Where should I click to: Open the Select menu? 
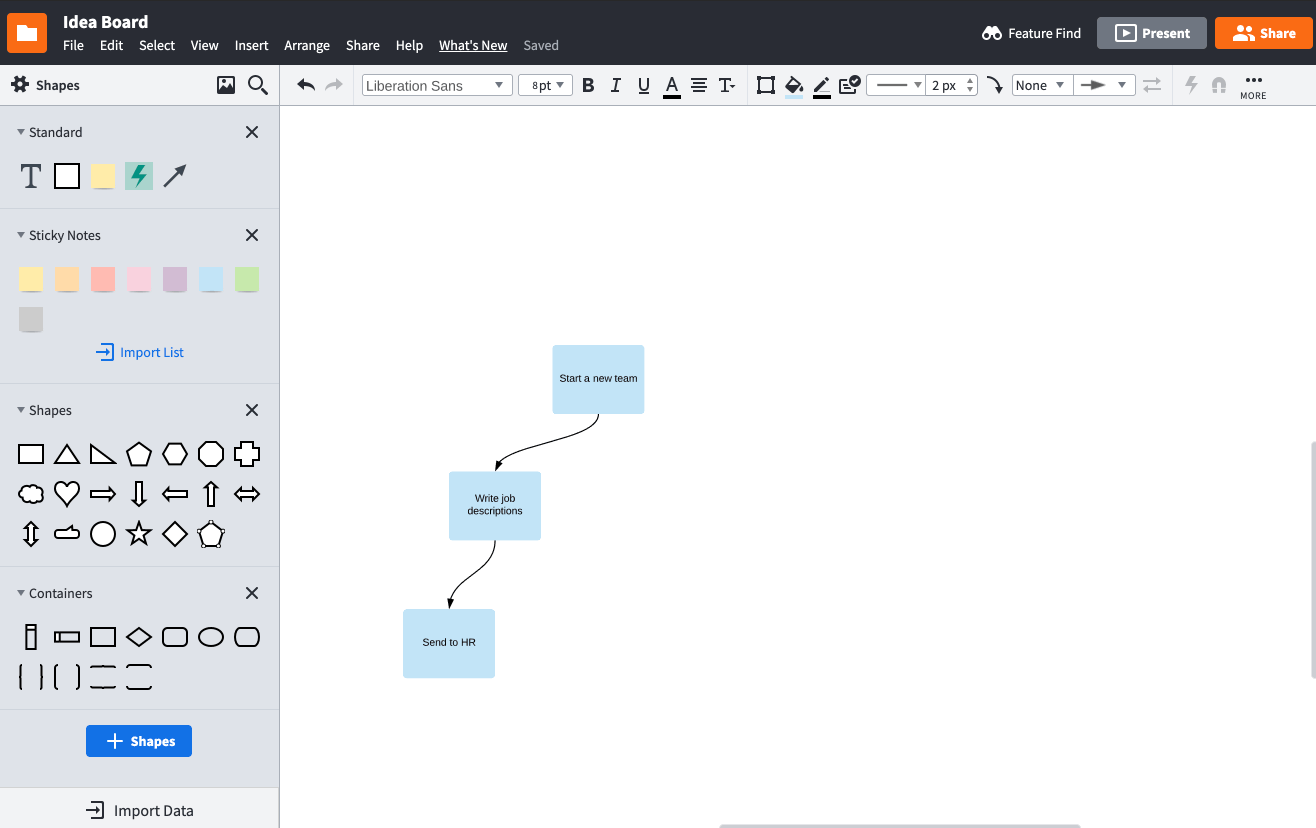coord(157,45)
